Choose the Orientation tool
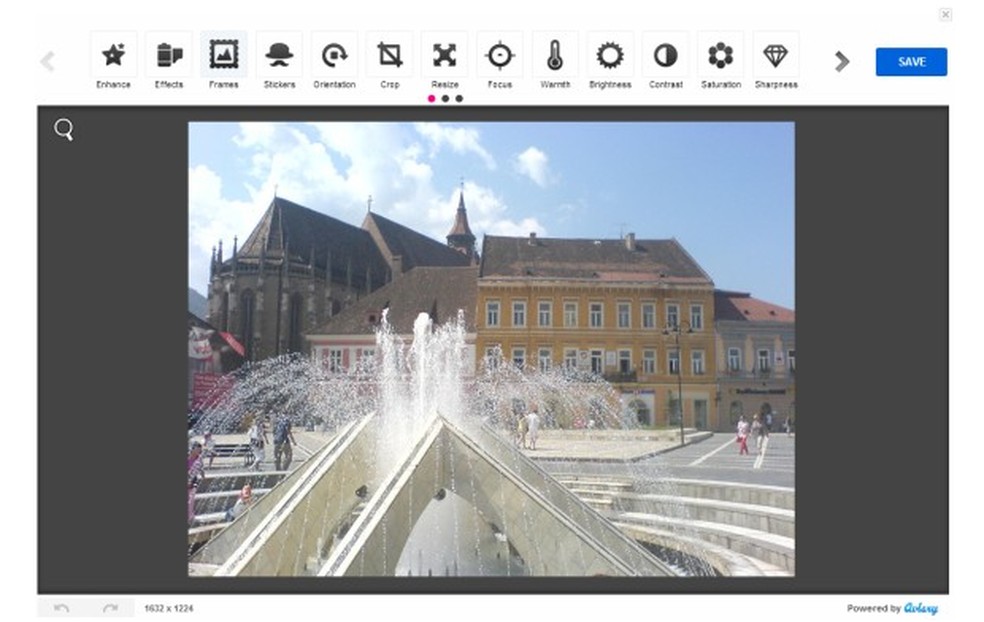 click(x=334, y=61)
